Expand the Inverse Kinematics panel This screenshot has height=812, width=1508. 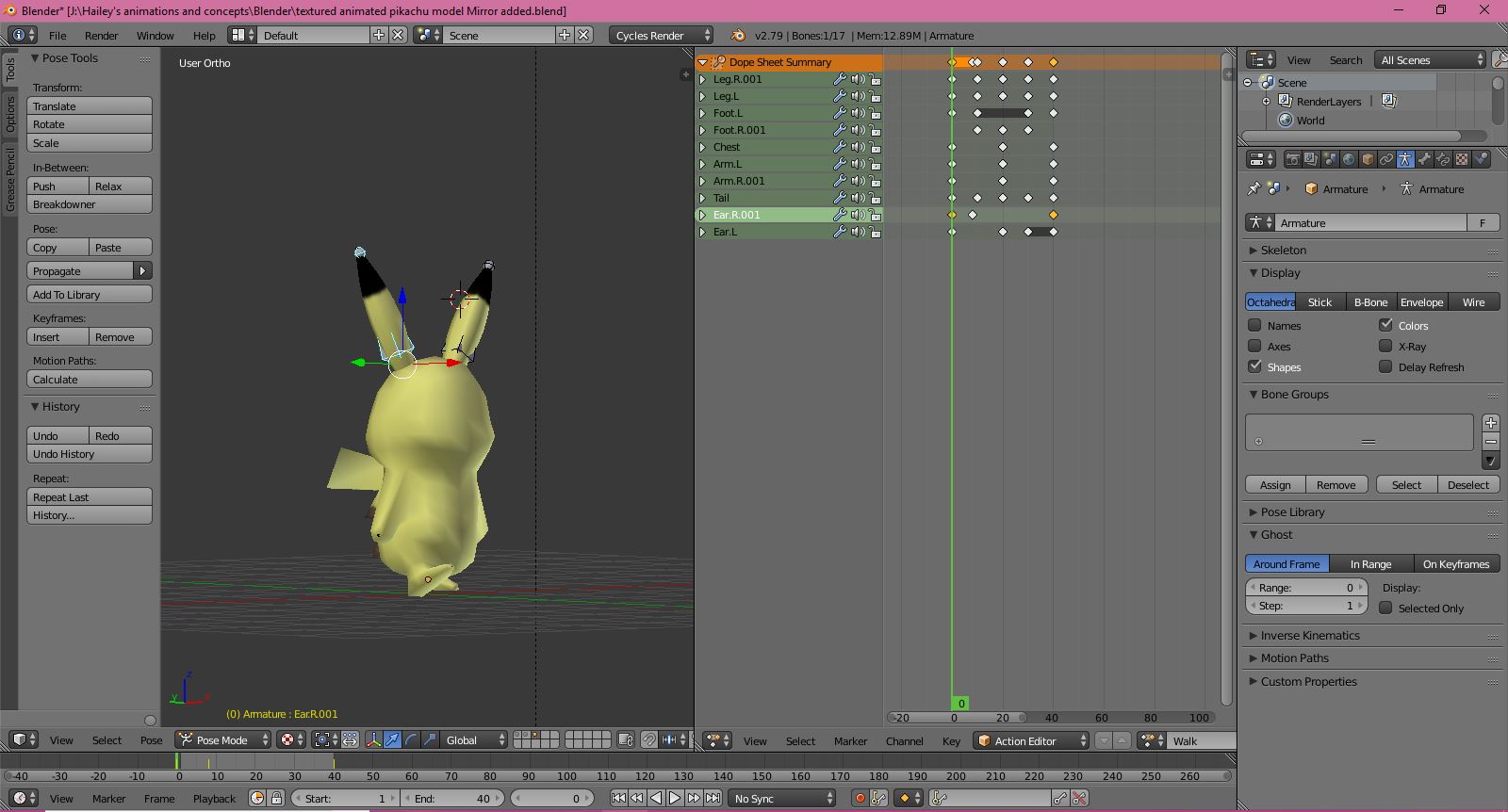pos(1310,636)
